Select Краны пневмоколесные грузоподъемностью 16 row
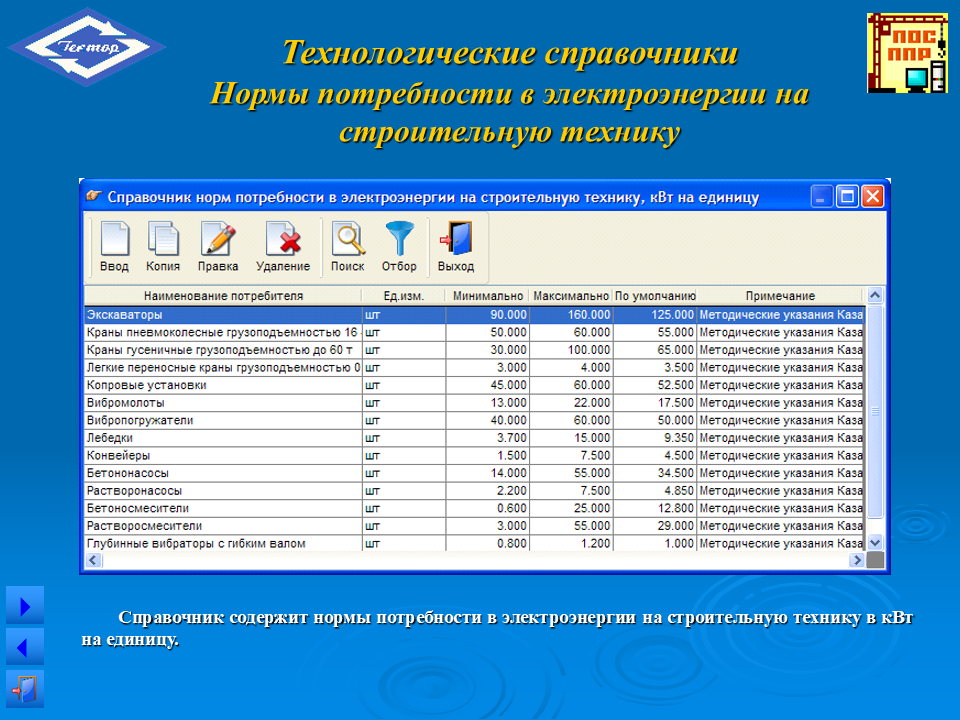960x720 pixels. (474, 332)
